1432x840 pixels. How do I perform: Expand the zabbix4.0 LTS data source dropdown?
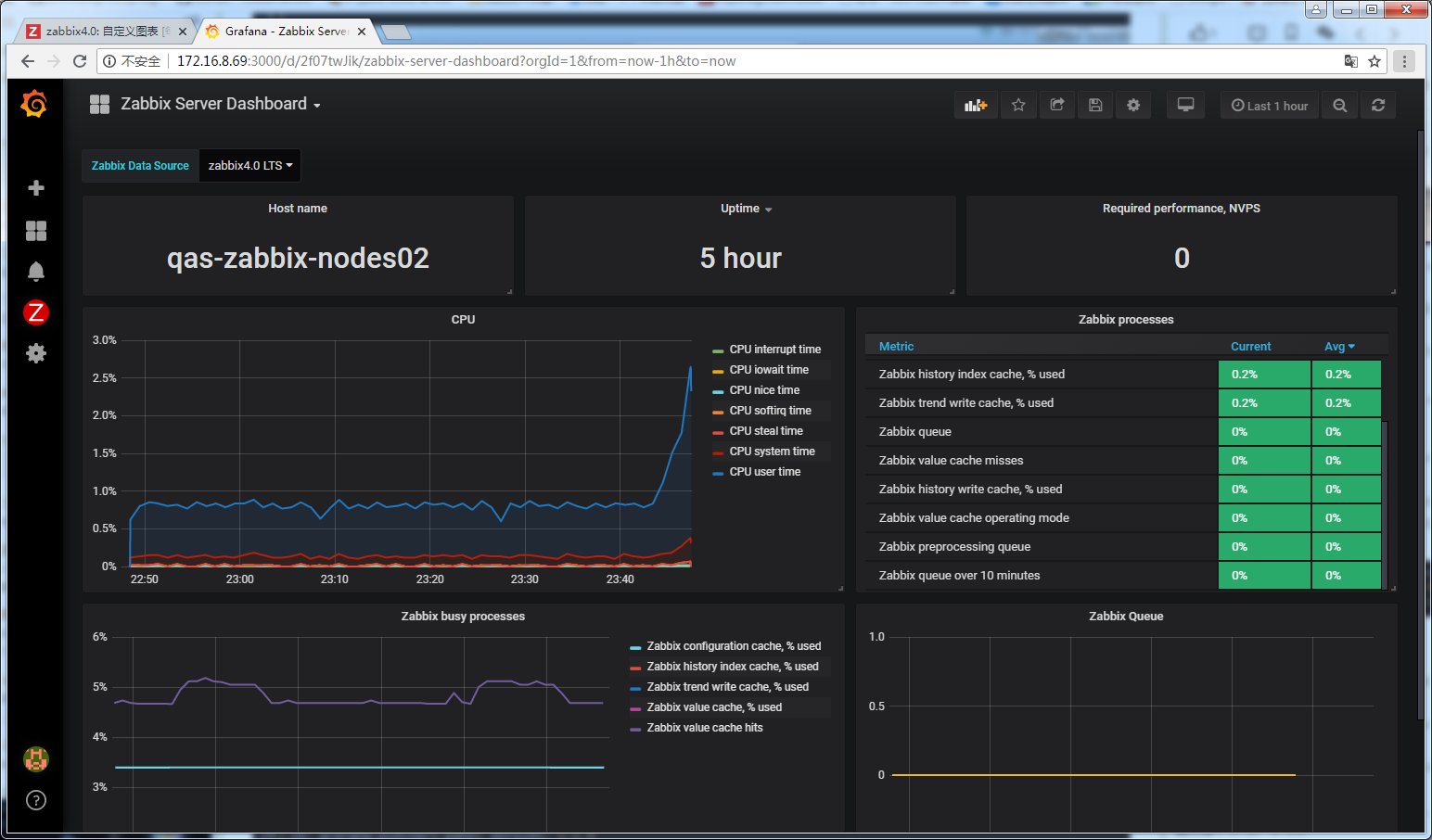250,166
